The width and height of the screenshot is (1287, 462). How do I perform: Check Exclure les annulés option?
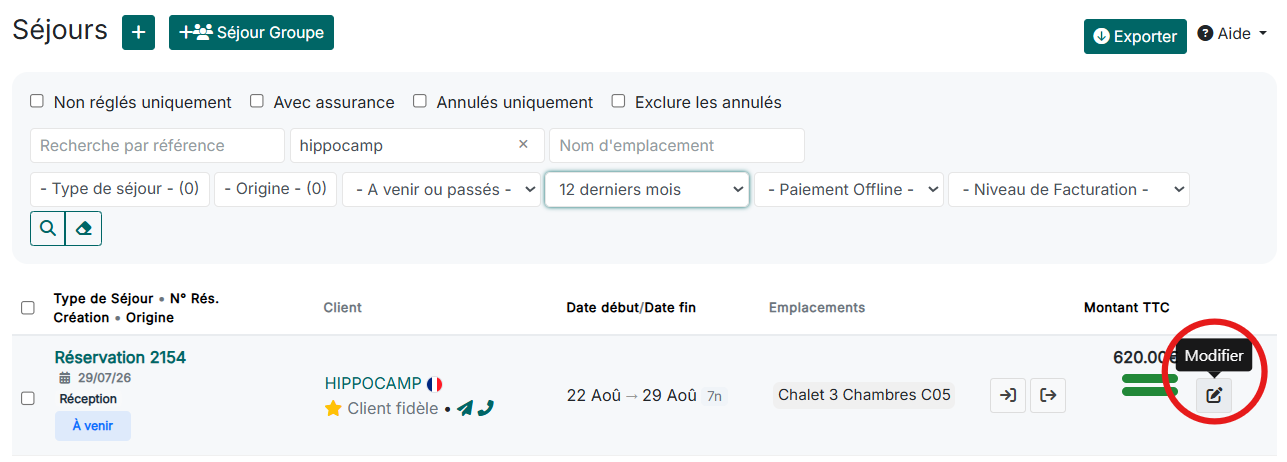pos(618,101)
